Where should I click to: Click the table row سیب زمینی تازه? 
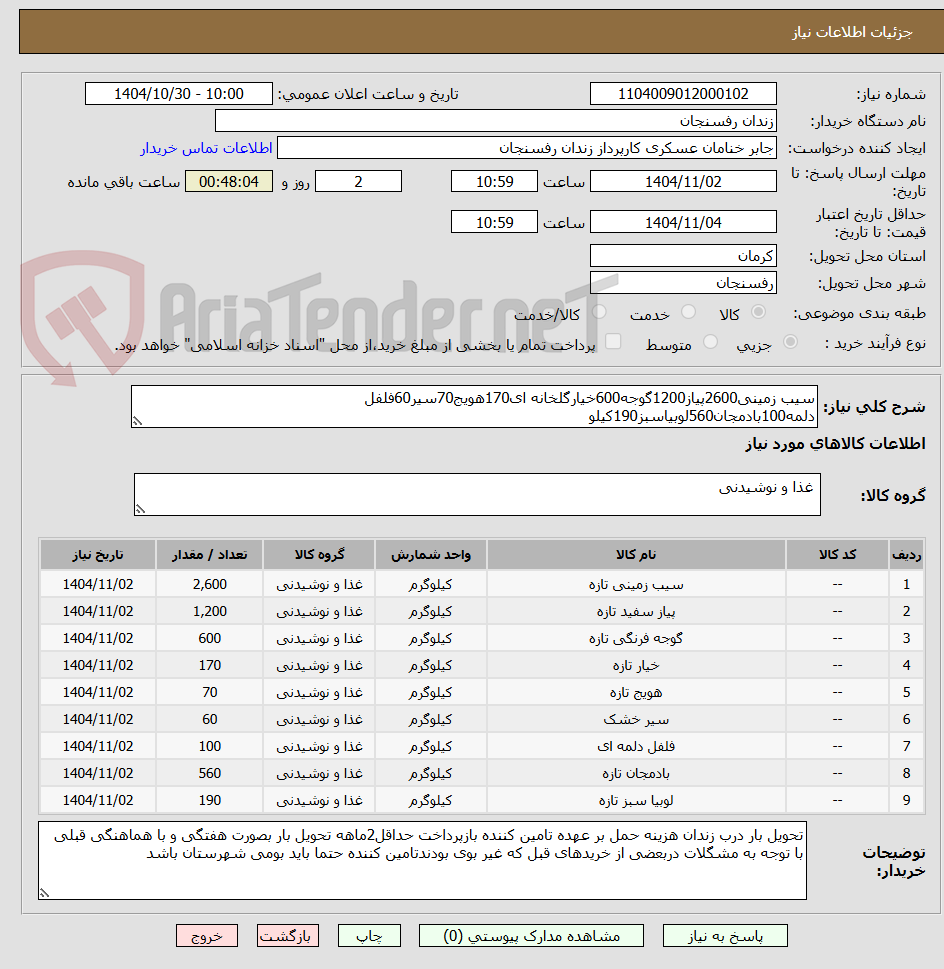[x=482, y=584]
